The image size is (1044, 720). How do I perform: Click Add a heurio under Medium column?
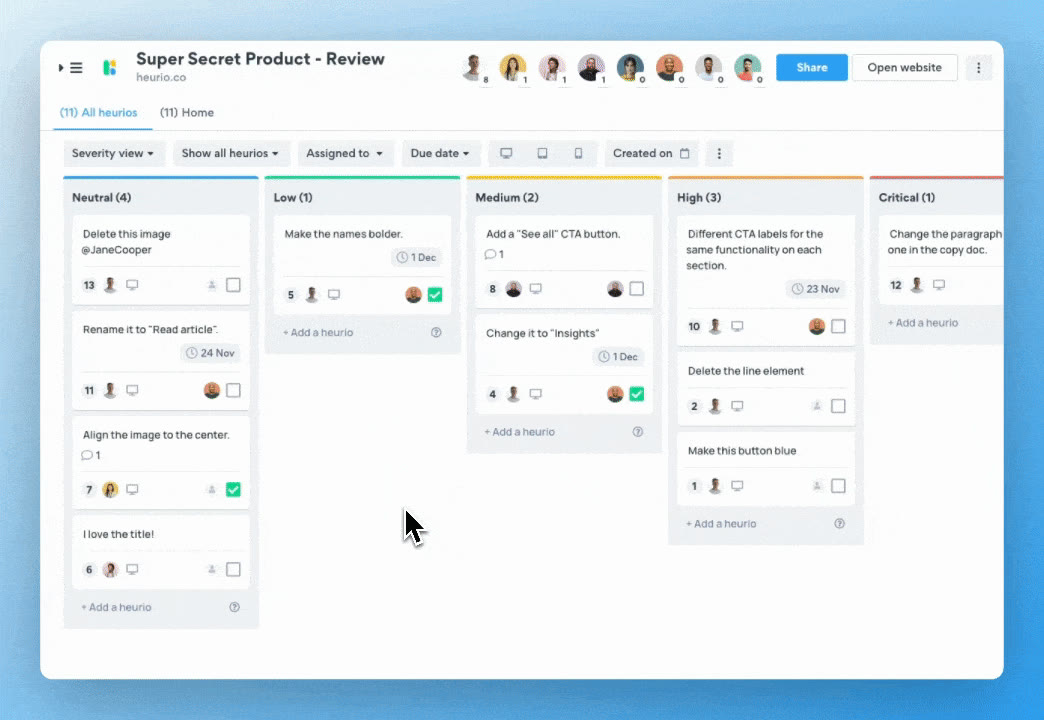(519, 432)
